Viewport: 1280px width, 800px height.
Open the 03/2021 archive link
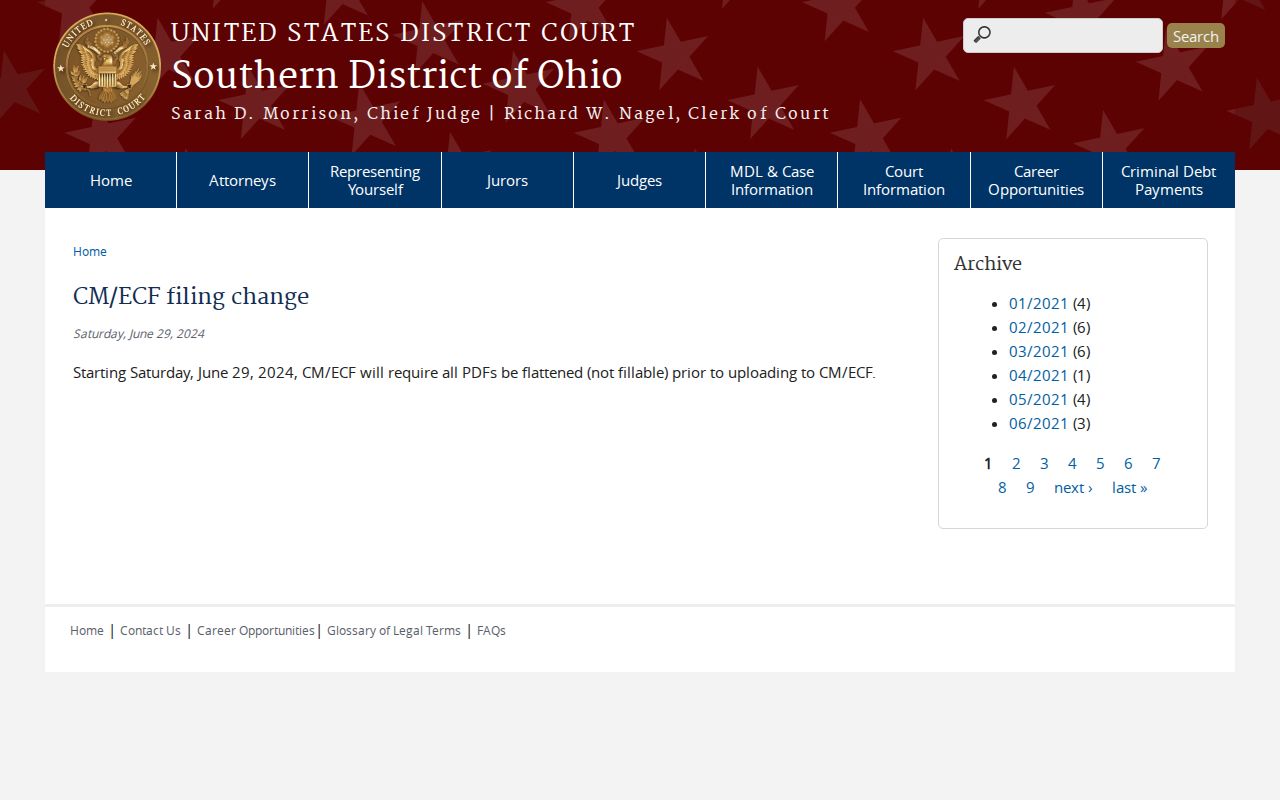1038,351
